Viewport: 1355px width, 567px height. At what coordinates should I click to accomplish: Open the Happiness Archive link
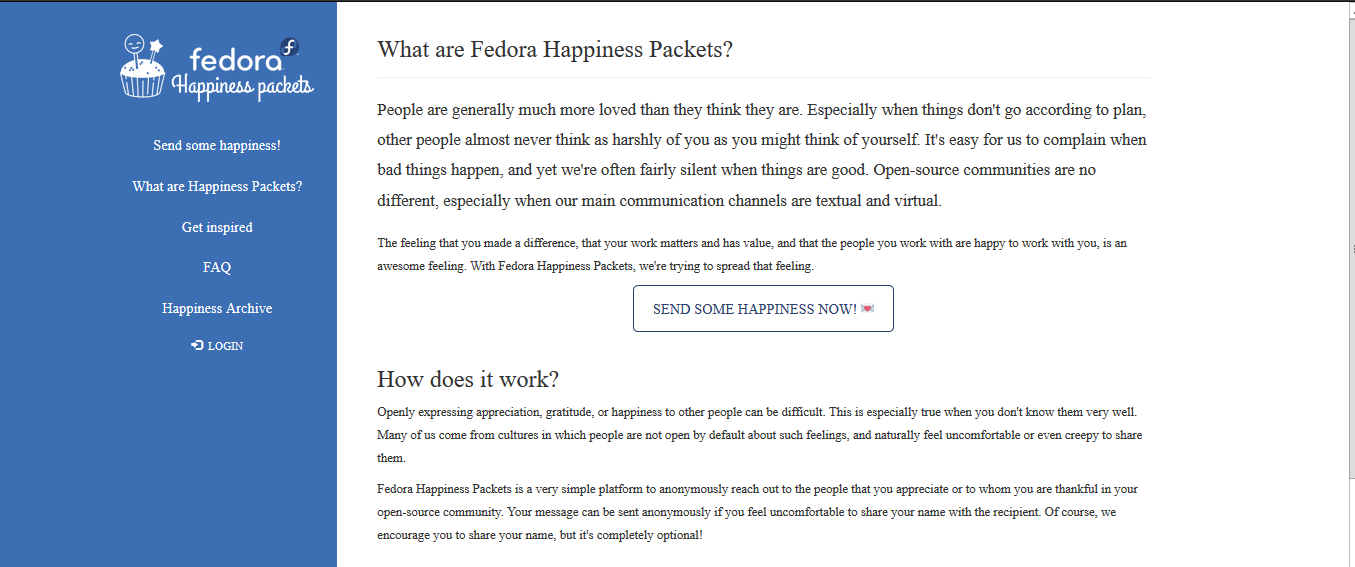tap(217, 309)
